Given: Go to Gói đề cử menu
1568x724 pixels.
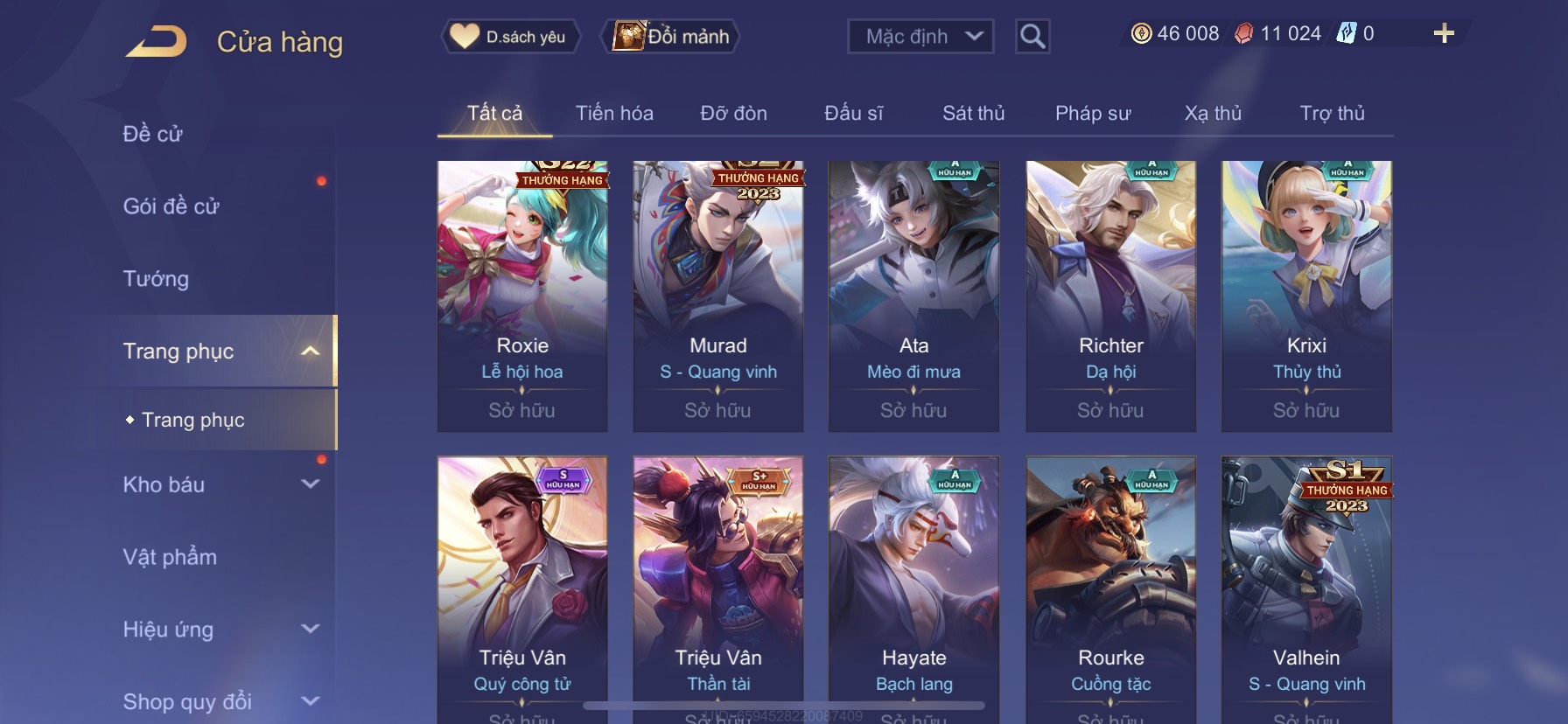Looking at the screenshot, I should 171,206.
